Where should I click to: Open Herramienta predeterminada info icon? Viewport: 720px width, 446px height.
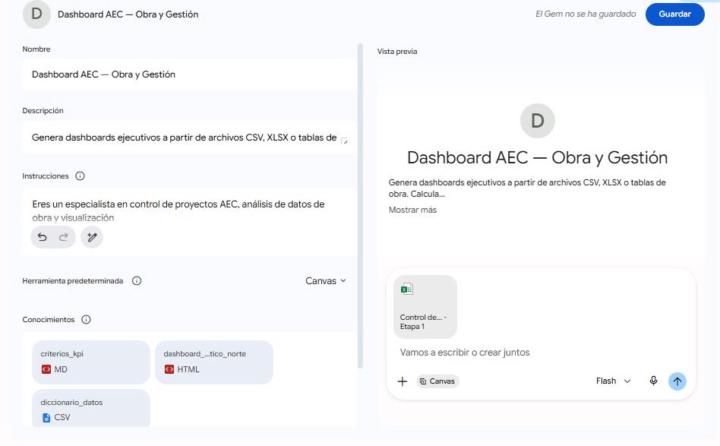click(137, 281)
